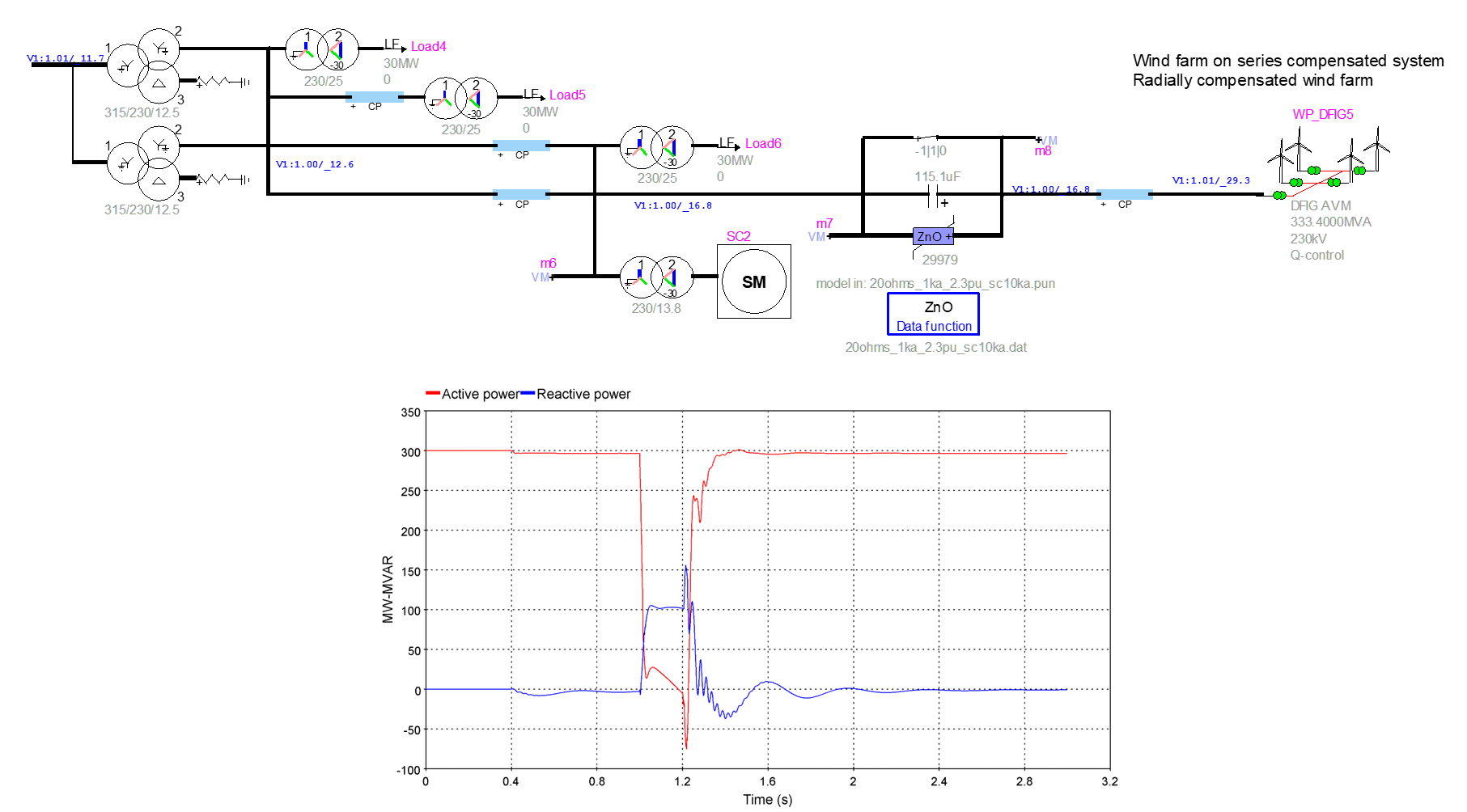Viewport: 1467px width, 812px height.
Task: Click the m6 voltmeter VM
Action: coord(540,277)
